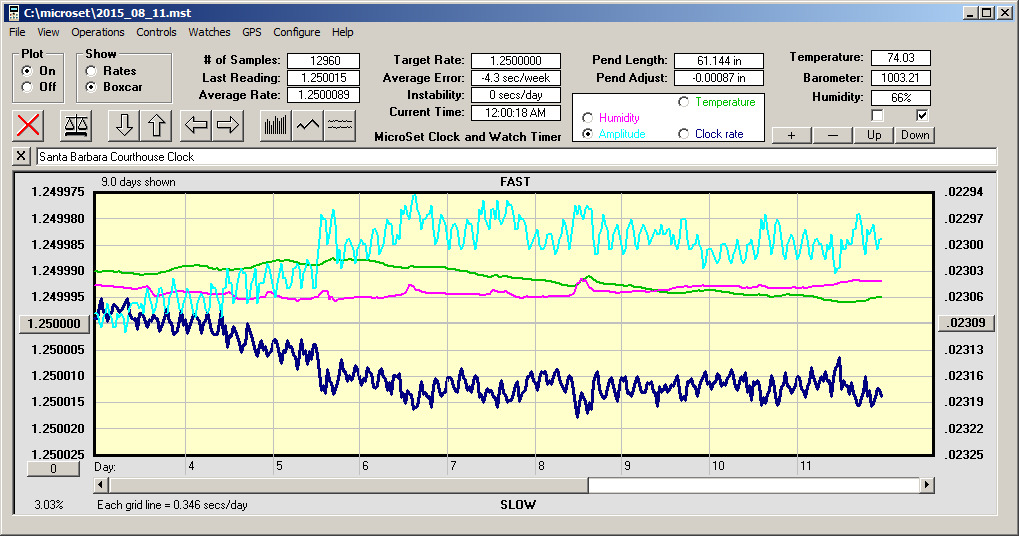Screen dimensions: 1019x536
Task: Click the Pend Adjust field
Action: 719,78
